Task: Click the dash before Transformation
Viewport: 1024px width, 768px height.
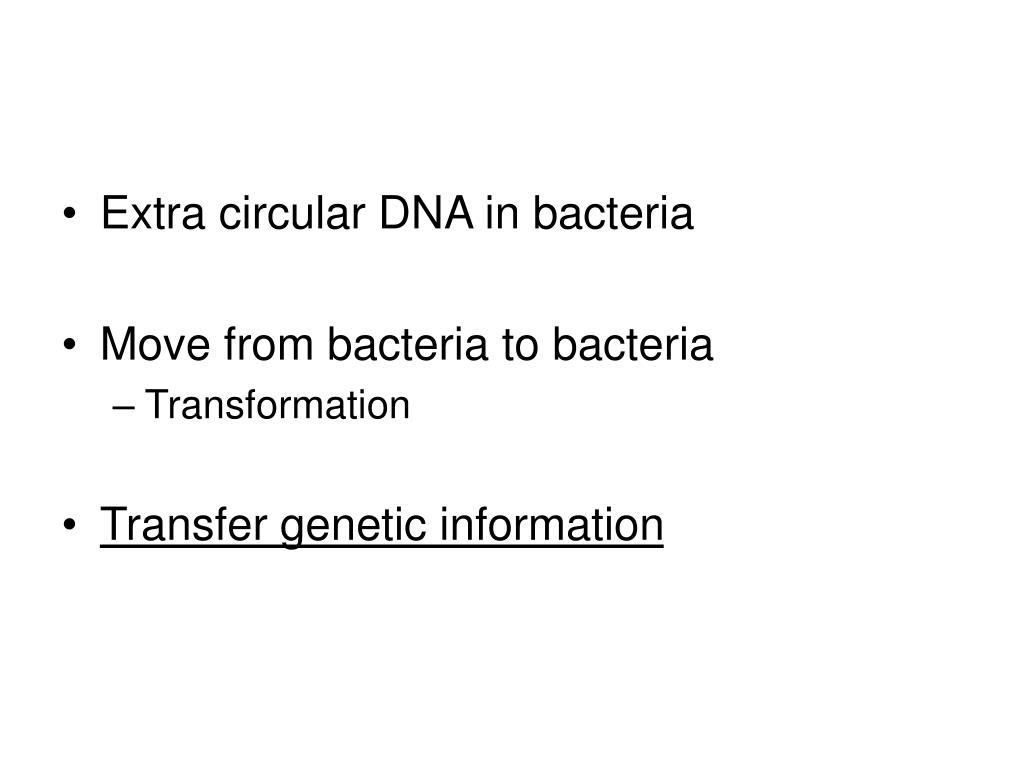Action: [x=124, y=408]
